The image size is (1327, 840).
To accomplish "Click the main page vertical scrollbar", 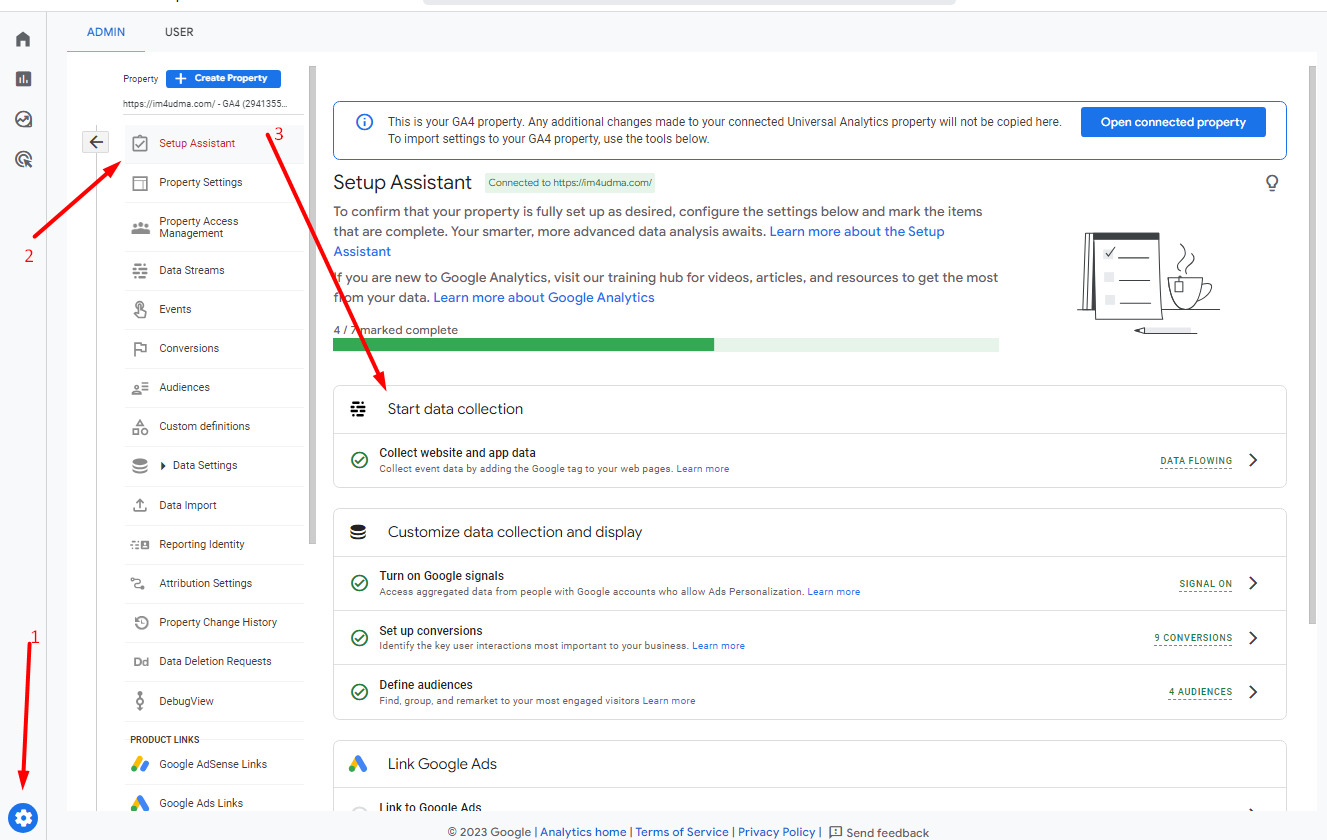I will click(x=1312, y=346).
